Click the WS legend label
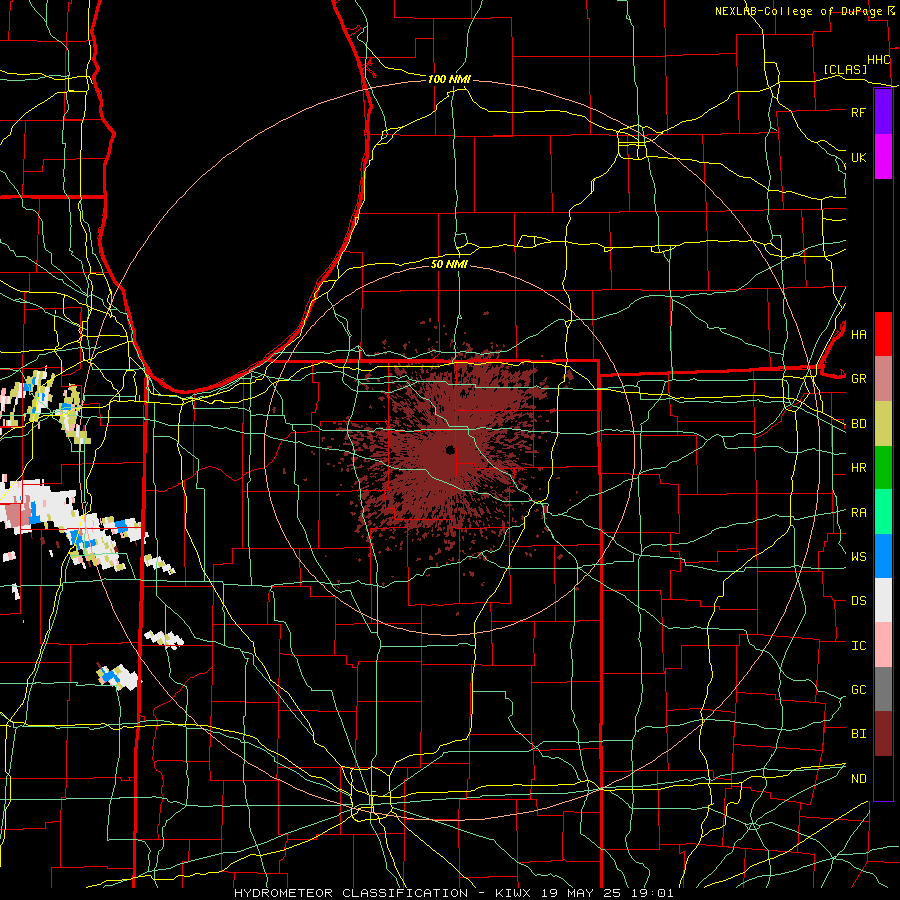900x900 pixels. tap(858, 556)
